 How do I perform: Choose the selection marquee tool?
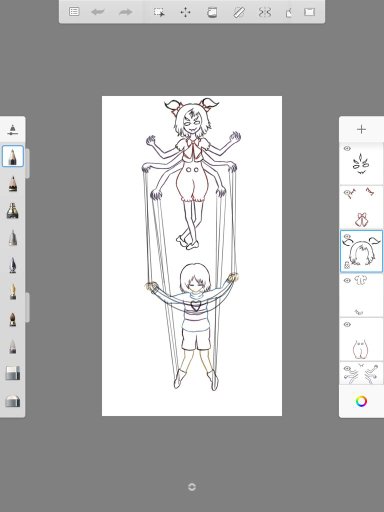click(159, 12)
